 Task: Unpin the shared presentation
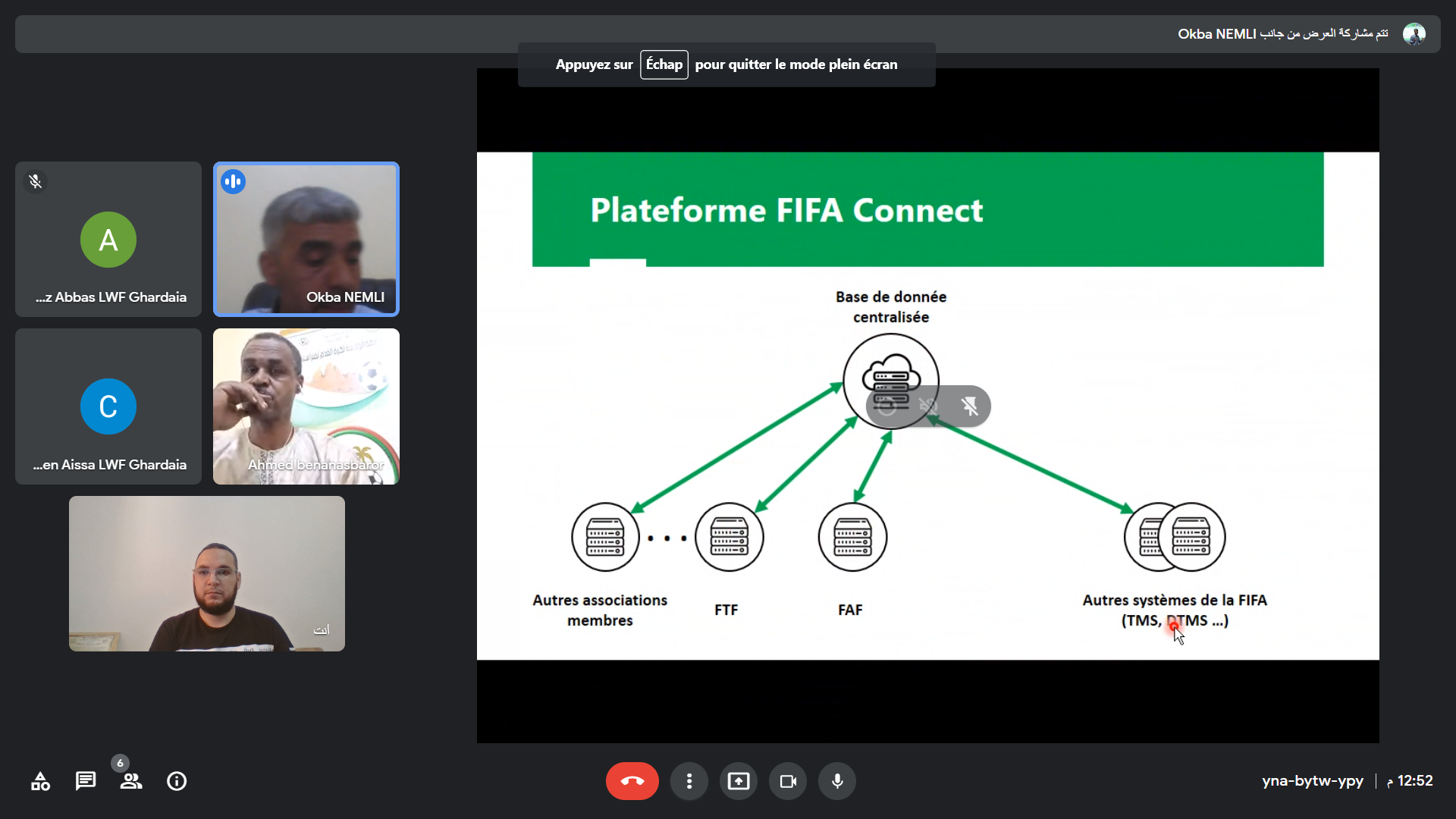click(970, 406)
